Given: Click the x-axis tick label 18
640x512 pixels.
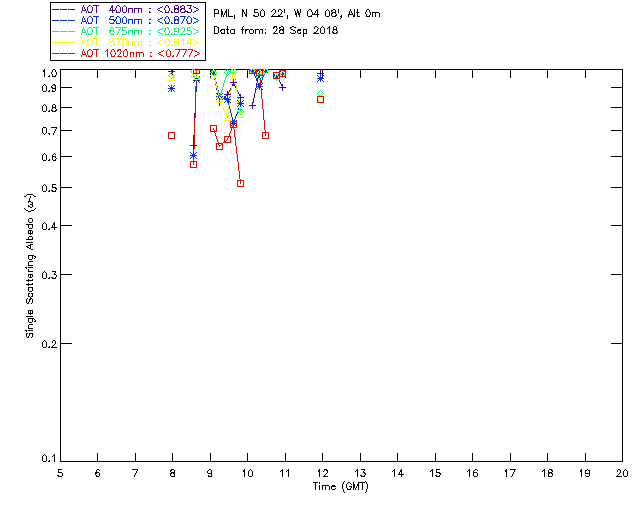Looking at the screenshot, I should pos(547,473).
